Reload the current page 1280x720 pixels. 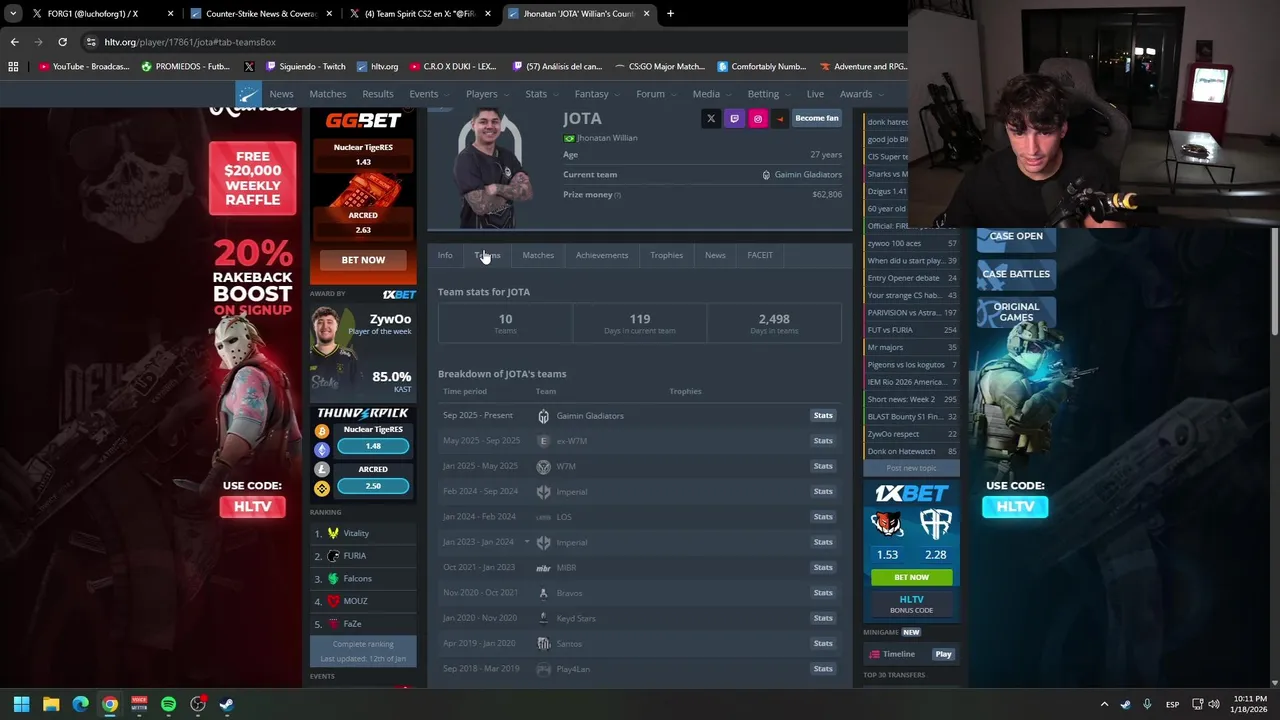tap(62, 42)
